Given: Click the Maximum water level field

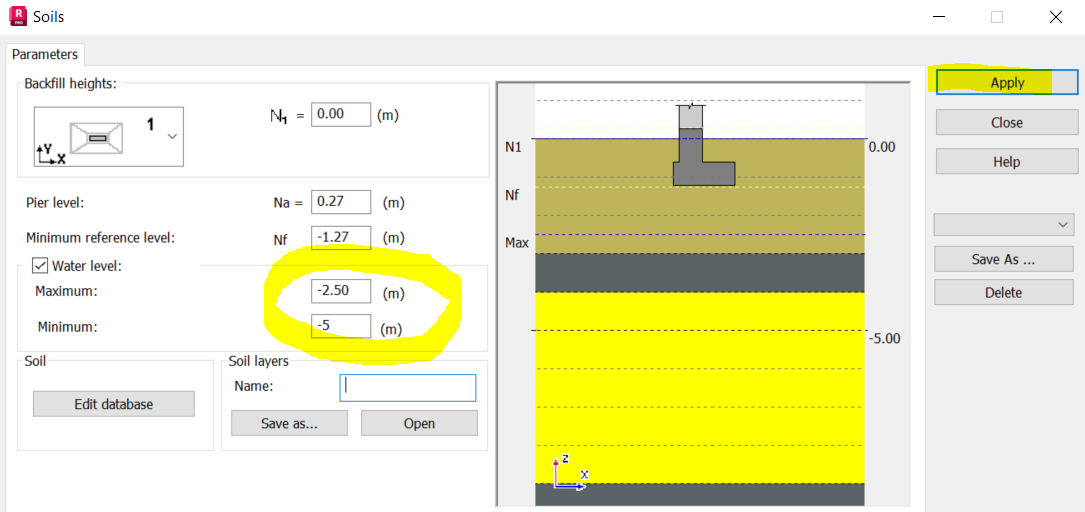Looking at the screenshot, I should coord(340,291).
